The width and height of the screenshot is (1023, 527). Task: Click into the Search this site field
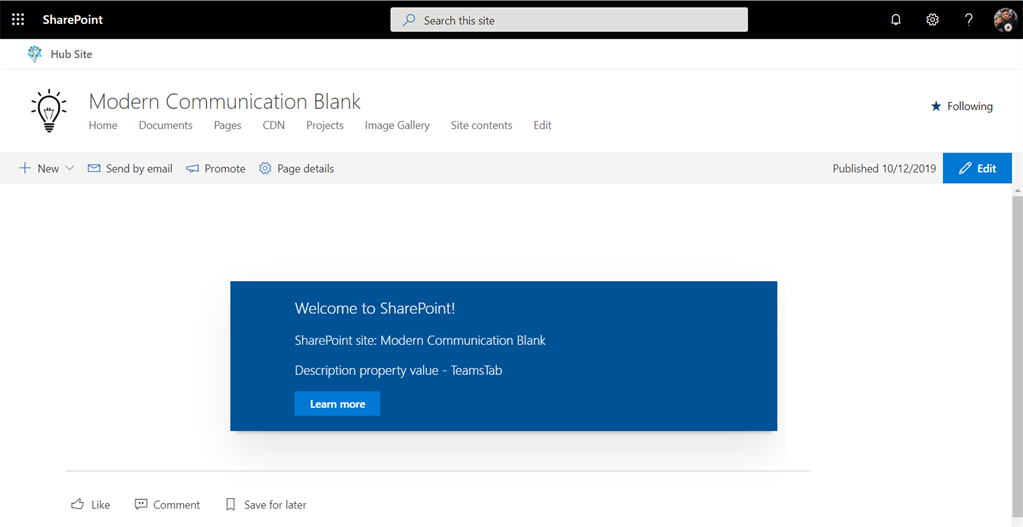[569, 20]
